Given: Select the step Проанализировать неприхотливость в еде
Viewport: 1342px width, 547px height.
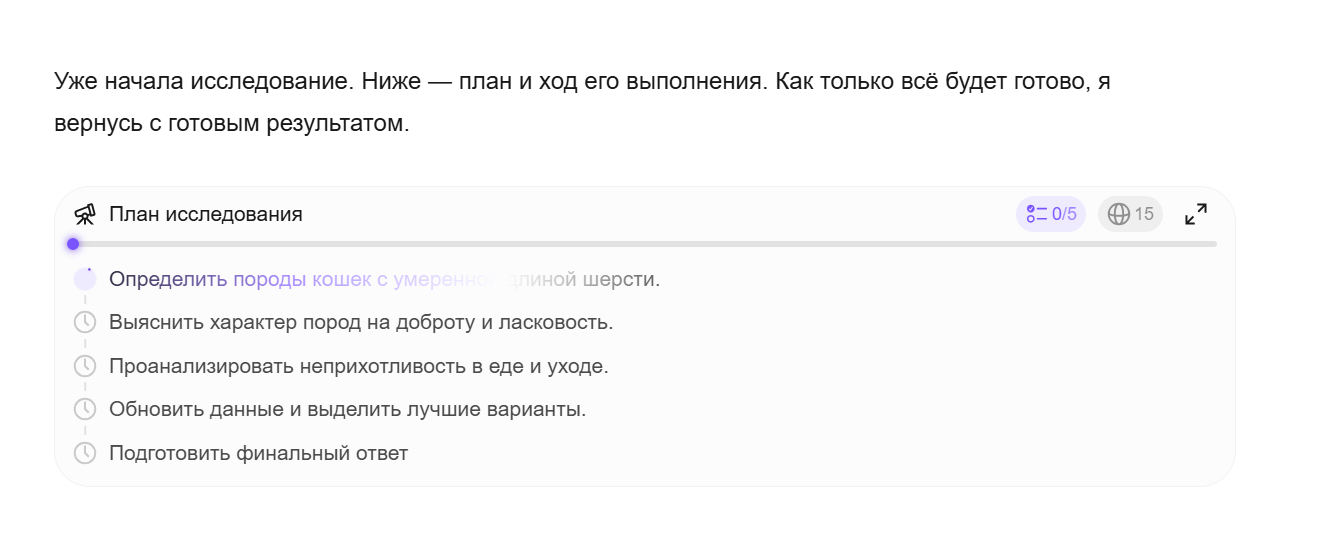Looking at the screenshot, I should (358, 366).
